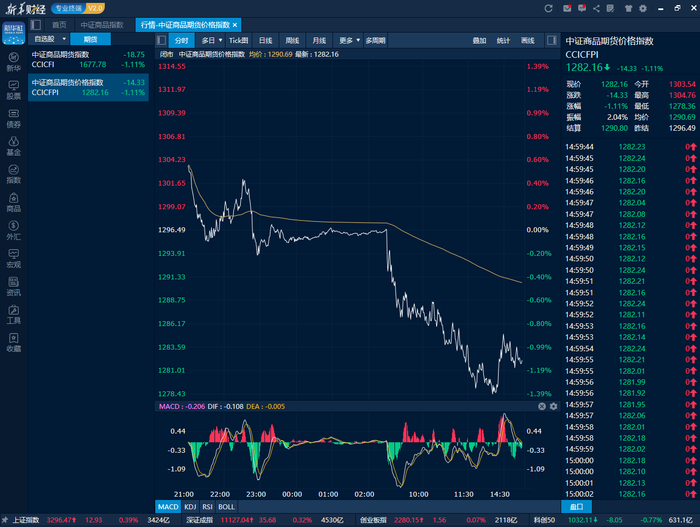Open the 基金 funds section

coord(13,146)
